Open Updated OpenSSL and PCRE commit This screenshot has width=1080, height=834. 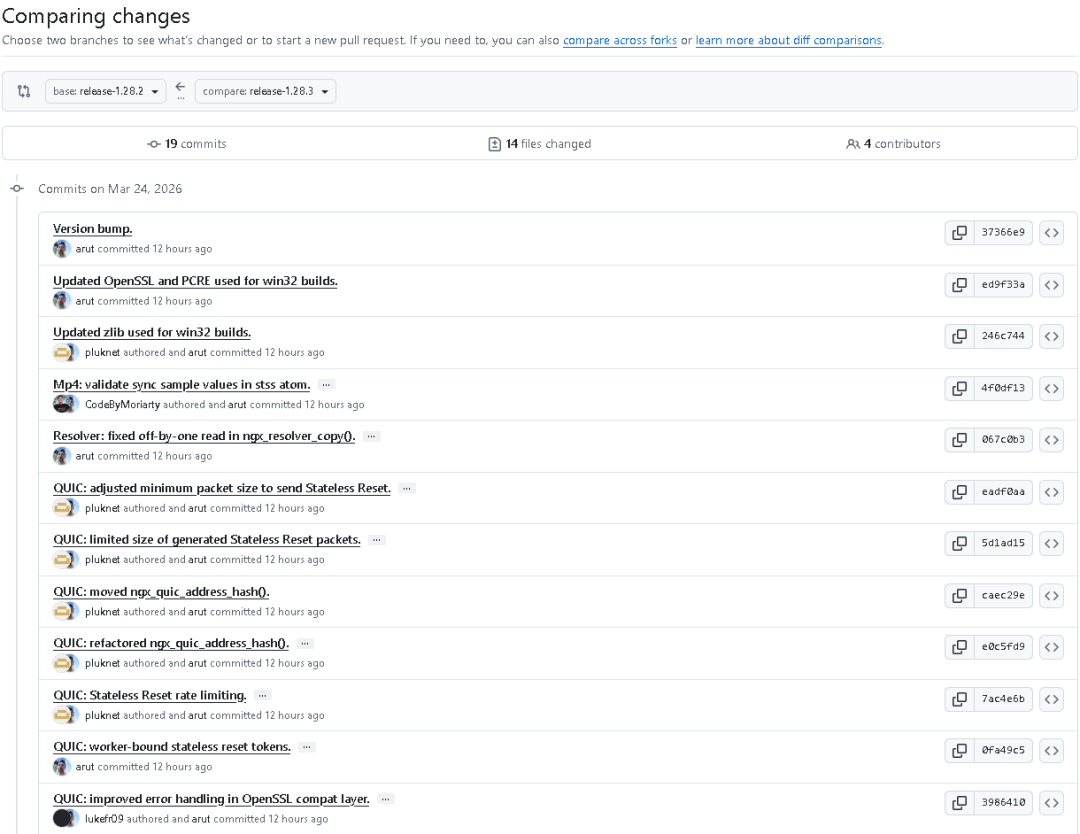point(195,281)
